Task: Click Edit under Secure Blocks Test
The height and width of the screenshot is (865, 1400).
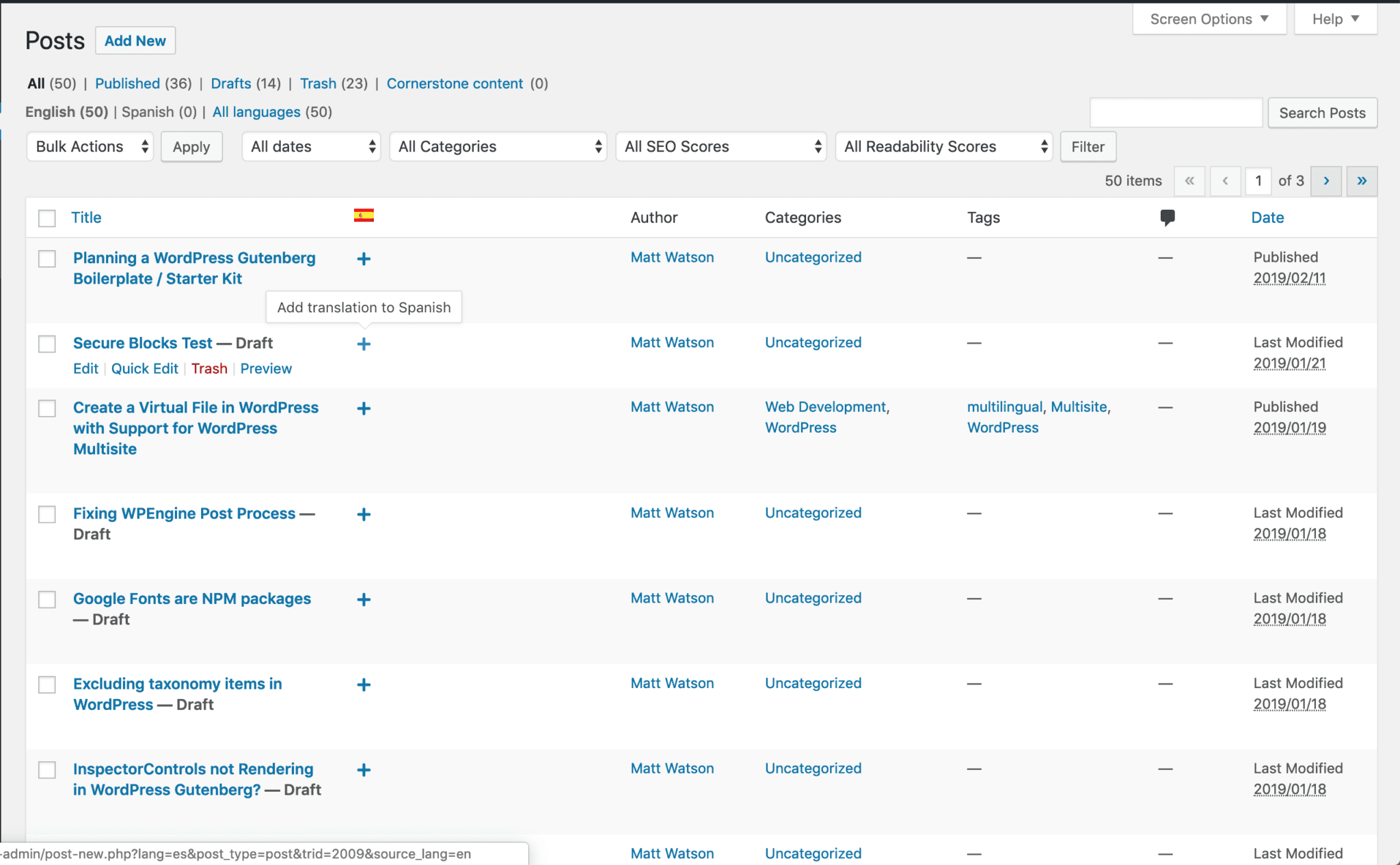Action: (x=85, y=369)
